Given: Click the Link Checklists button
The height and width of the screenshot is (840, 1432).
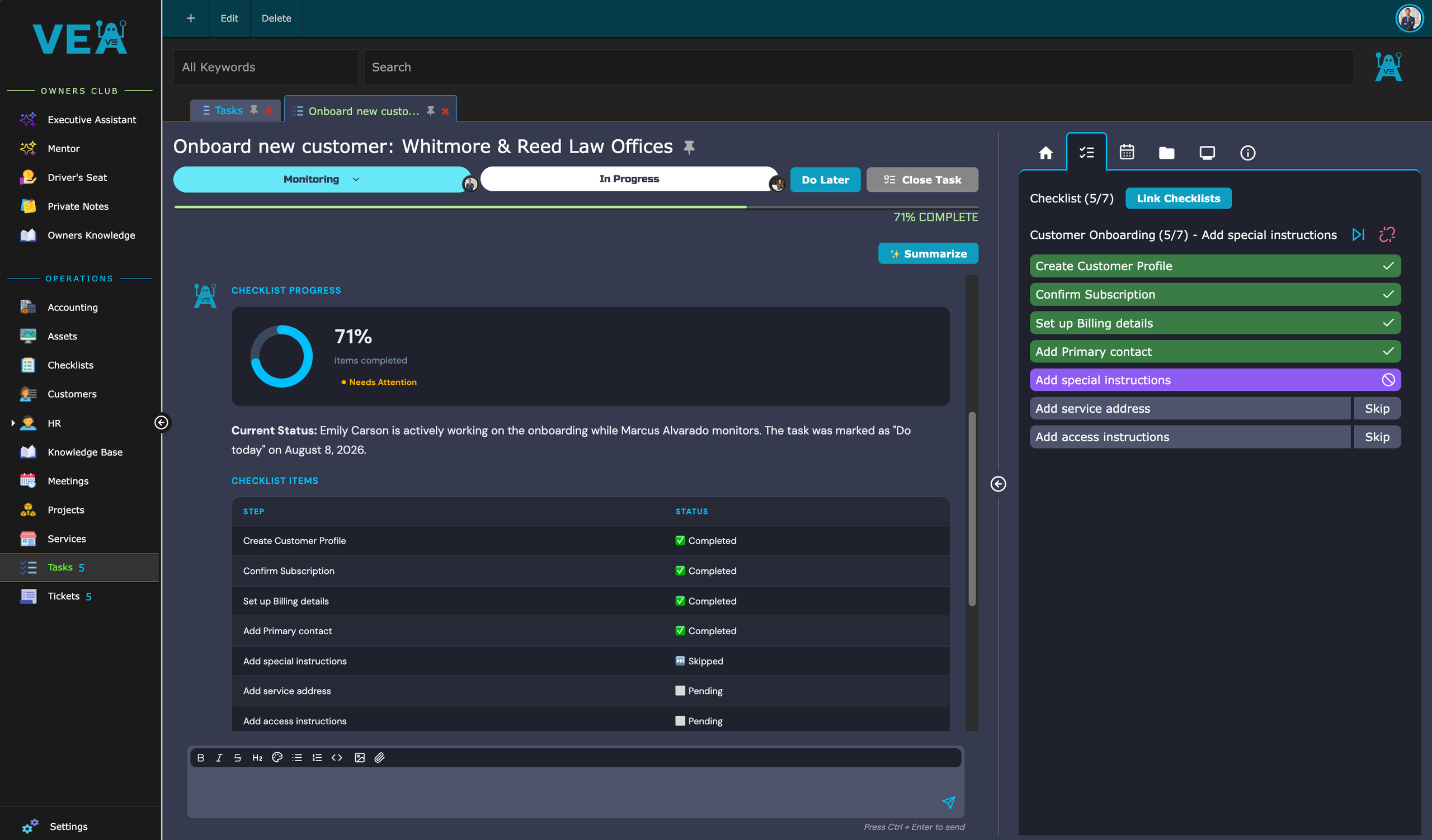Looking at the screenshot, I should click(x=1178, y=198).
